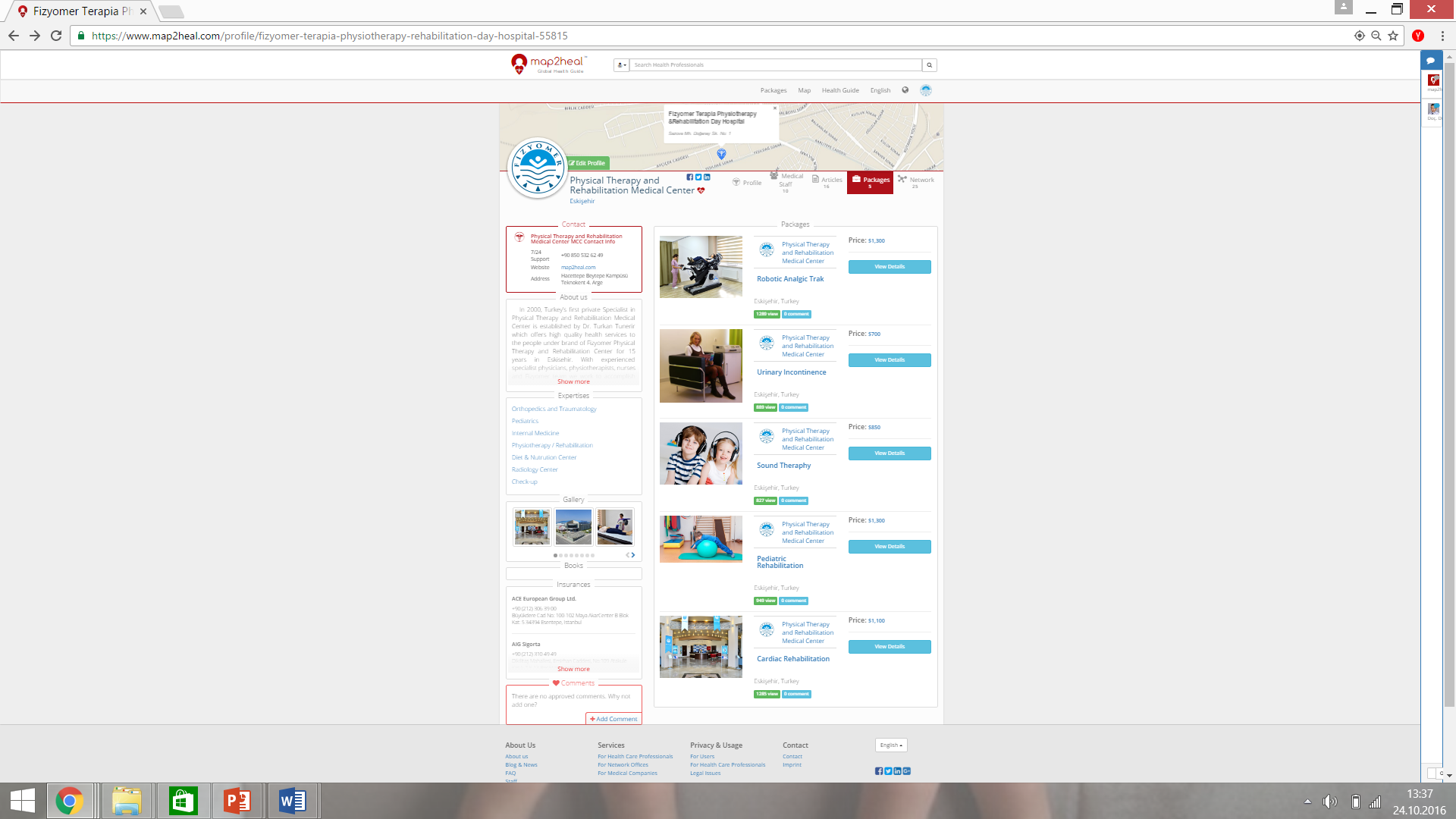Open the profile's Facebook icon
The image size is (1456, 819).
tap(690, 177)
